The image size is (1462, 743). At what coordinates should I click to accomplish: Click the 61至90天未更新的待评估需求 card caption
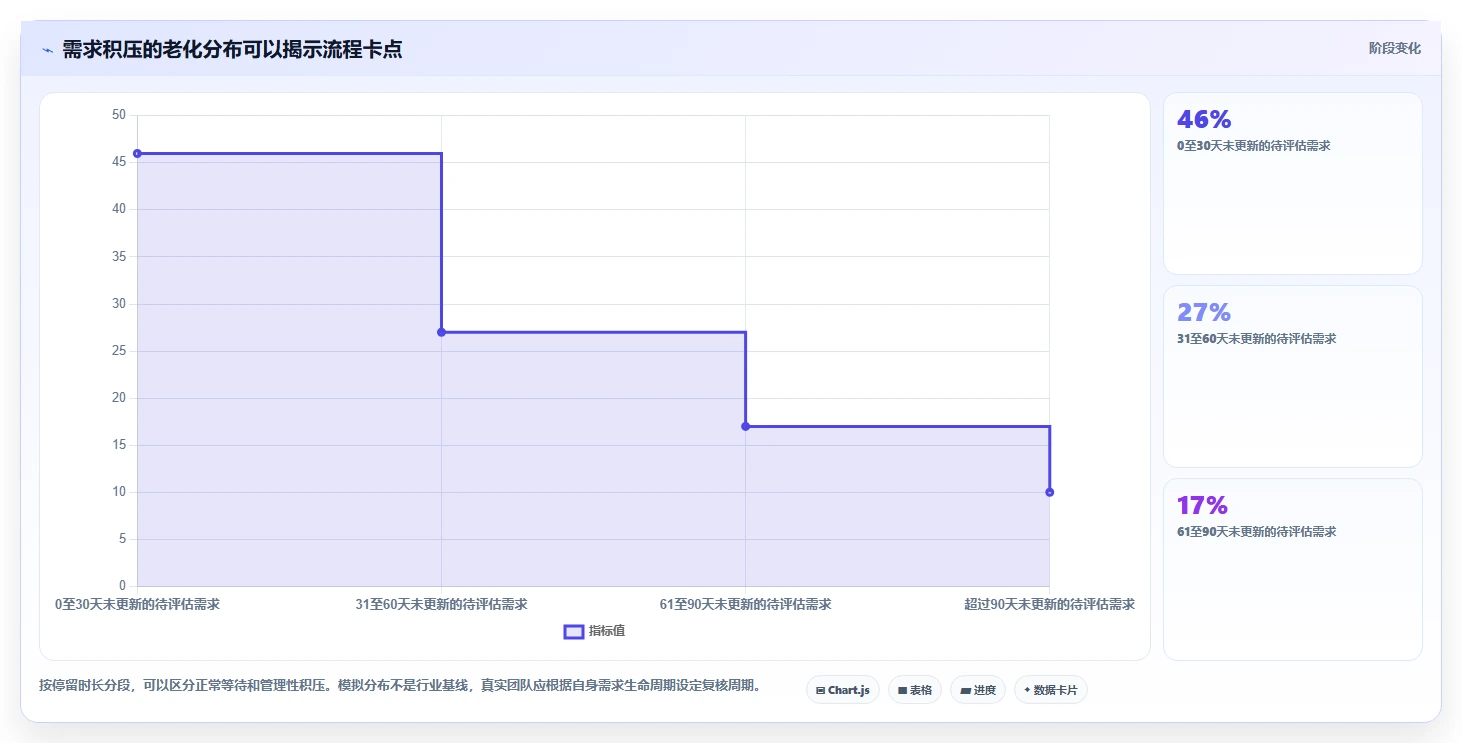(x=1257, y=531)
